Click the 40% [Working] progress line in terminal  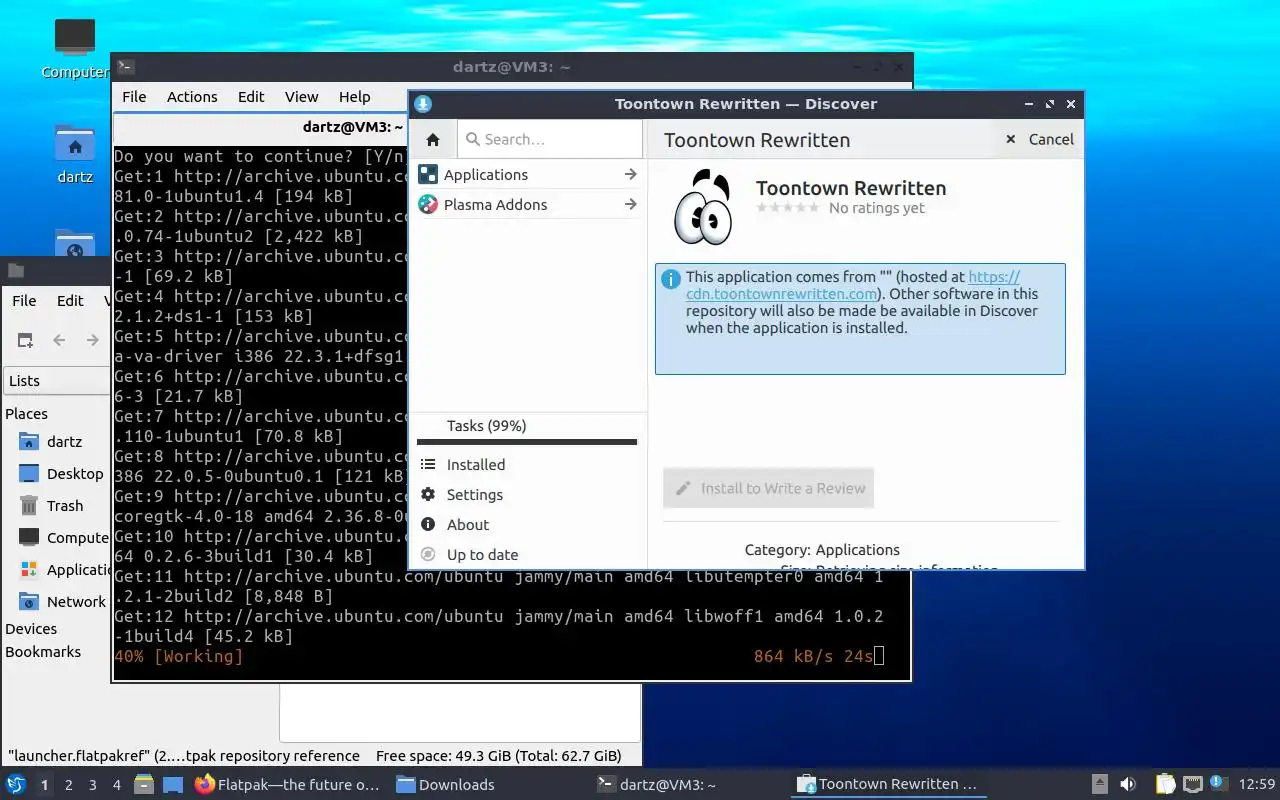pos(179,656)
